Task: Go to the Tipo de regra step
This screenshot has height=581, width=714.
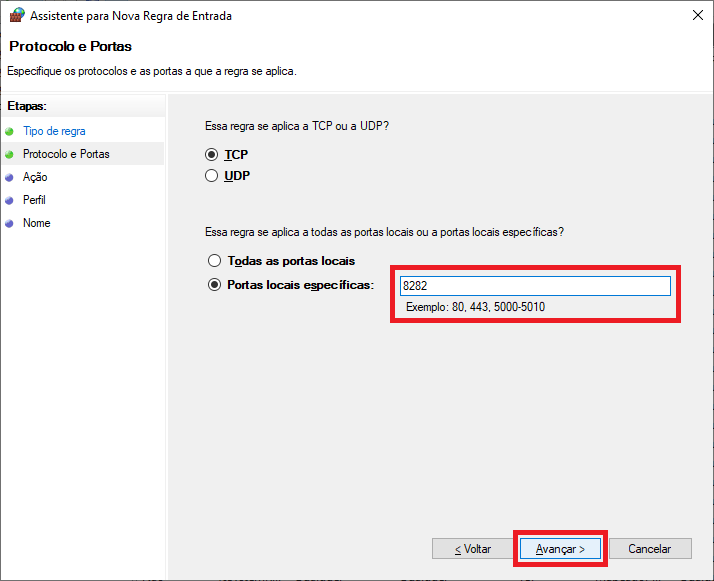Action: (x=54, y=131)
